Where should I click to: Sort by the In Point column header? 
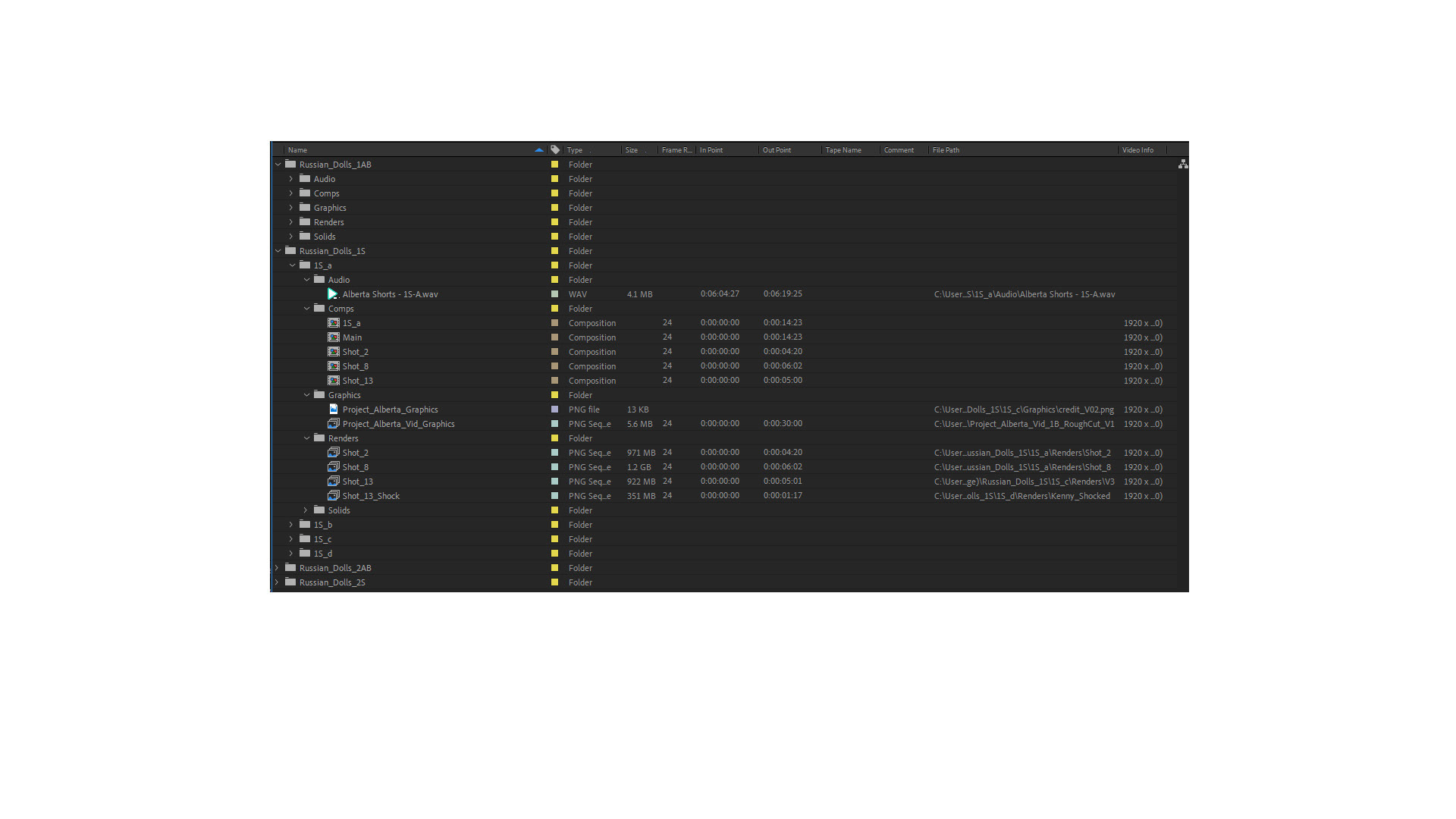[x=727, y=150]
